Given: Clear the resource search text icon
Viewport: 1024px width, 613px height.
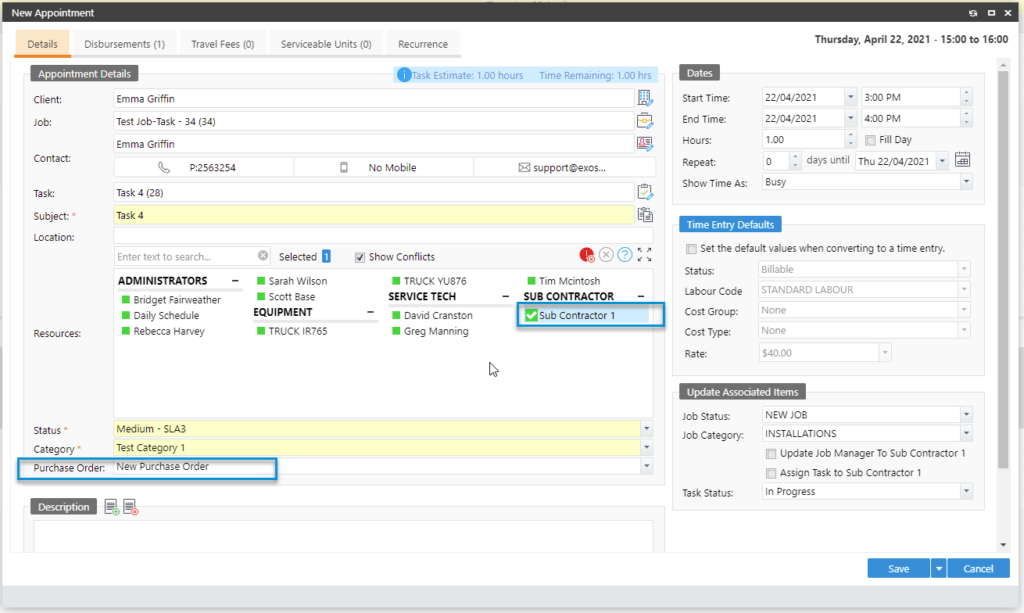Looking at the screenshot, I should (263, 256).
